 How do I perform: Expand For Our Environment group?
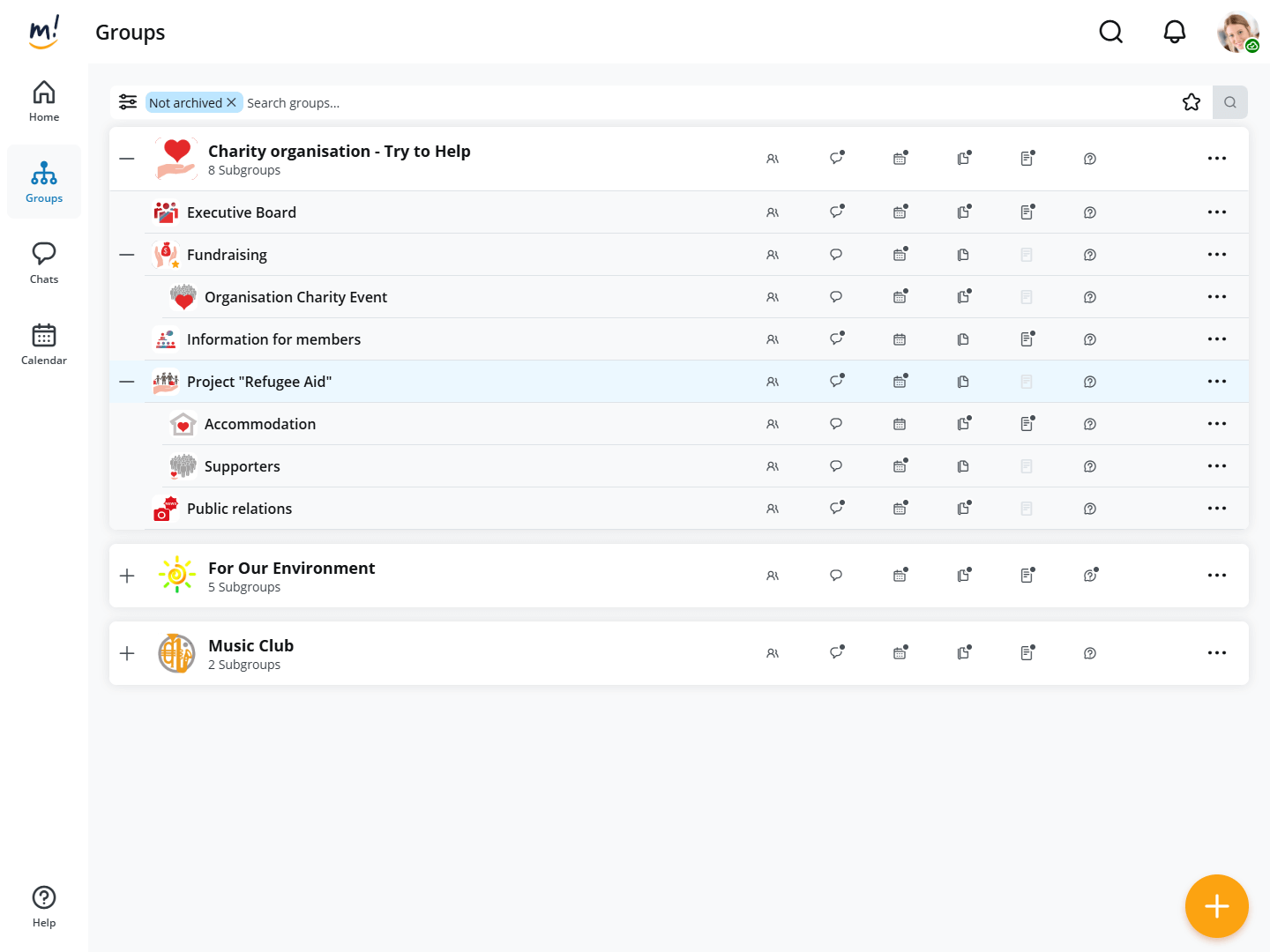127,576
